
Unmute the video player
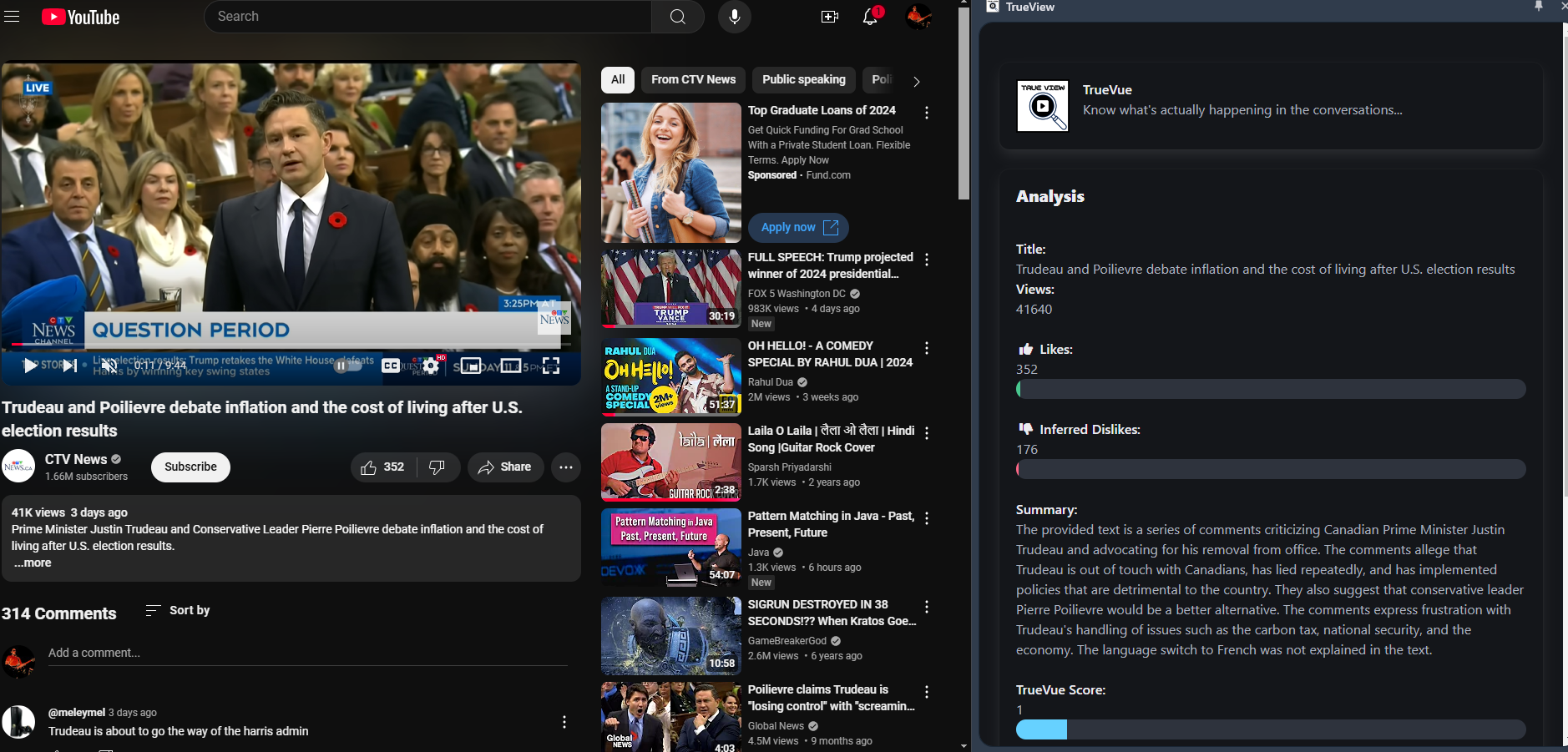tap(109, 366)
